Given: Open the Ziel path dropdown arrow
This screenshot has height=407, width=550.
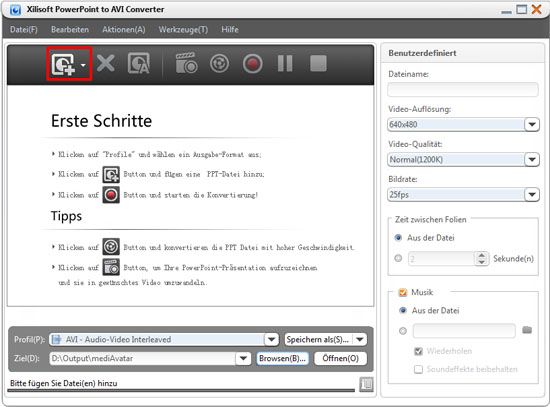Looking at the screenshot, I should pyautogui.click(x=243, y=359).
